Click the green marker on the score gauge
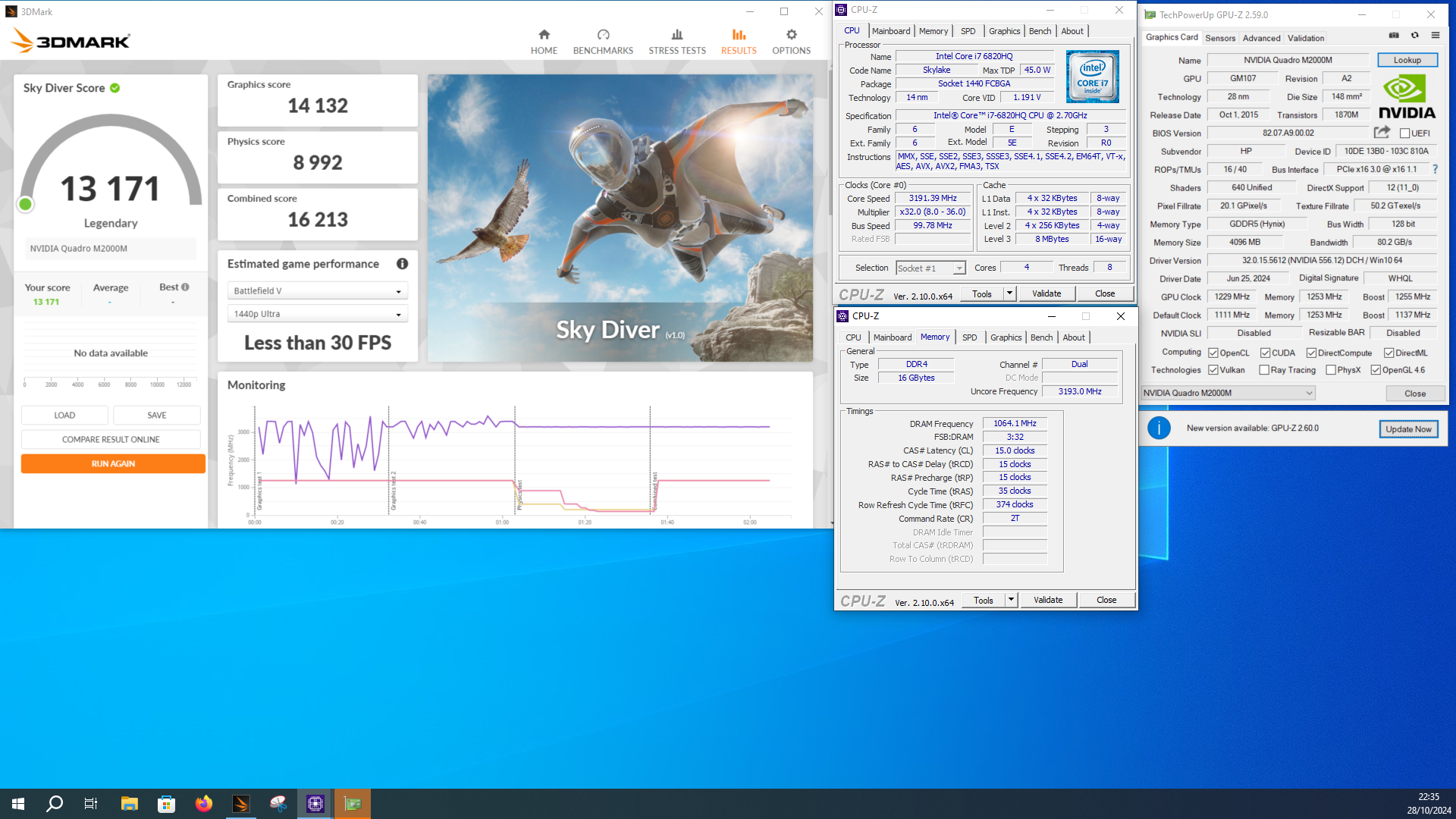 25,204
